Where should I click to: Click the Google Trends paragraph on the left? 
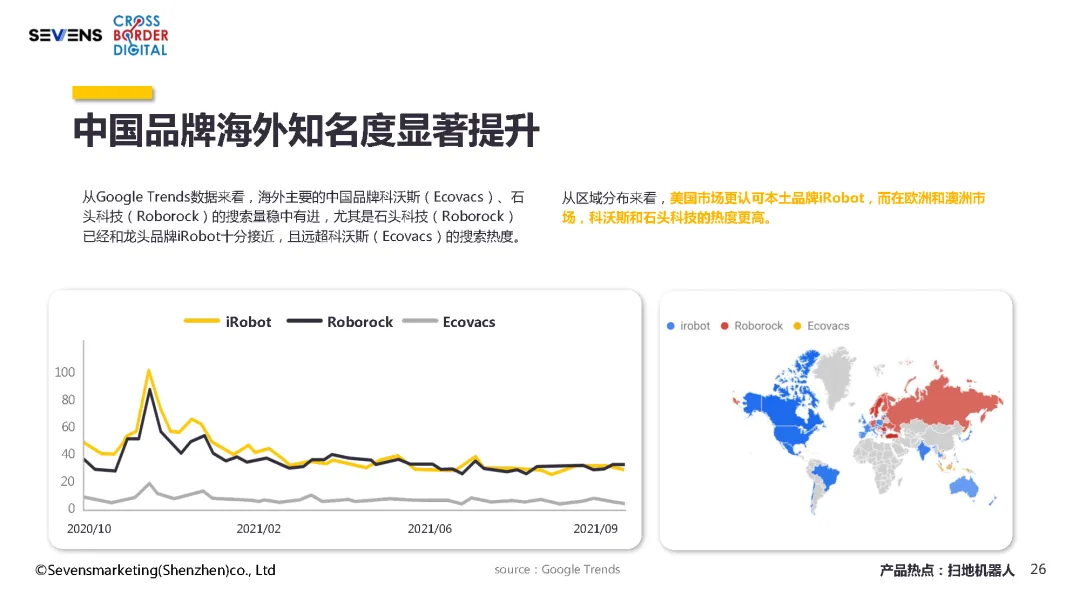[x=304, y=216]
